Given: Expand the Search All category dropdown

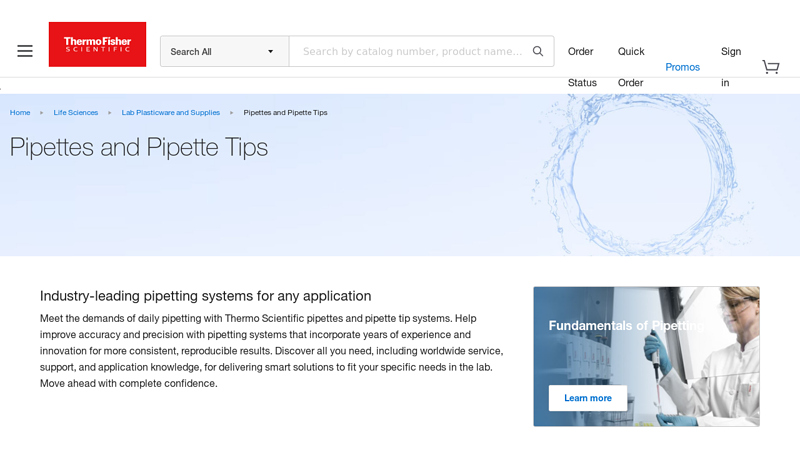Looking at the screenshot, I should click(x=224, y=51).
